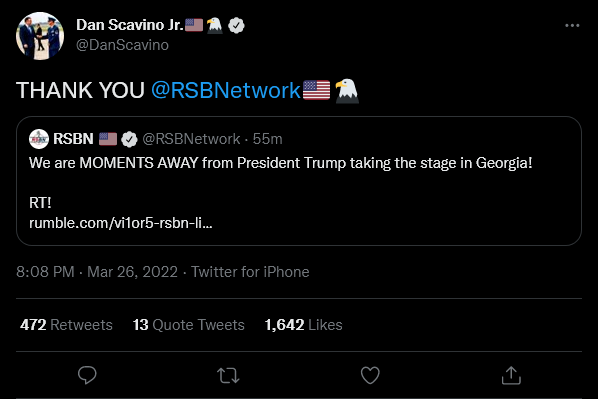Click the RSBN verified badge icon
The height and width of the screenshot is (399, 598).
[129, 139]
